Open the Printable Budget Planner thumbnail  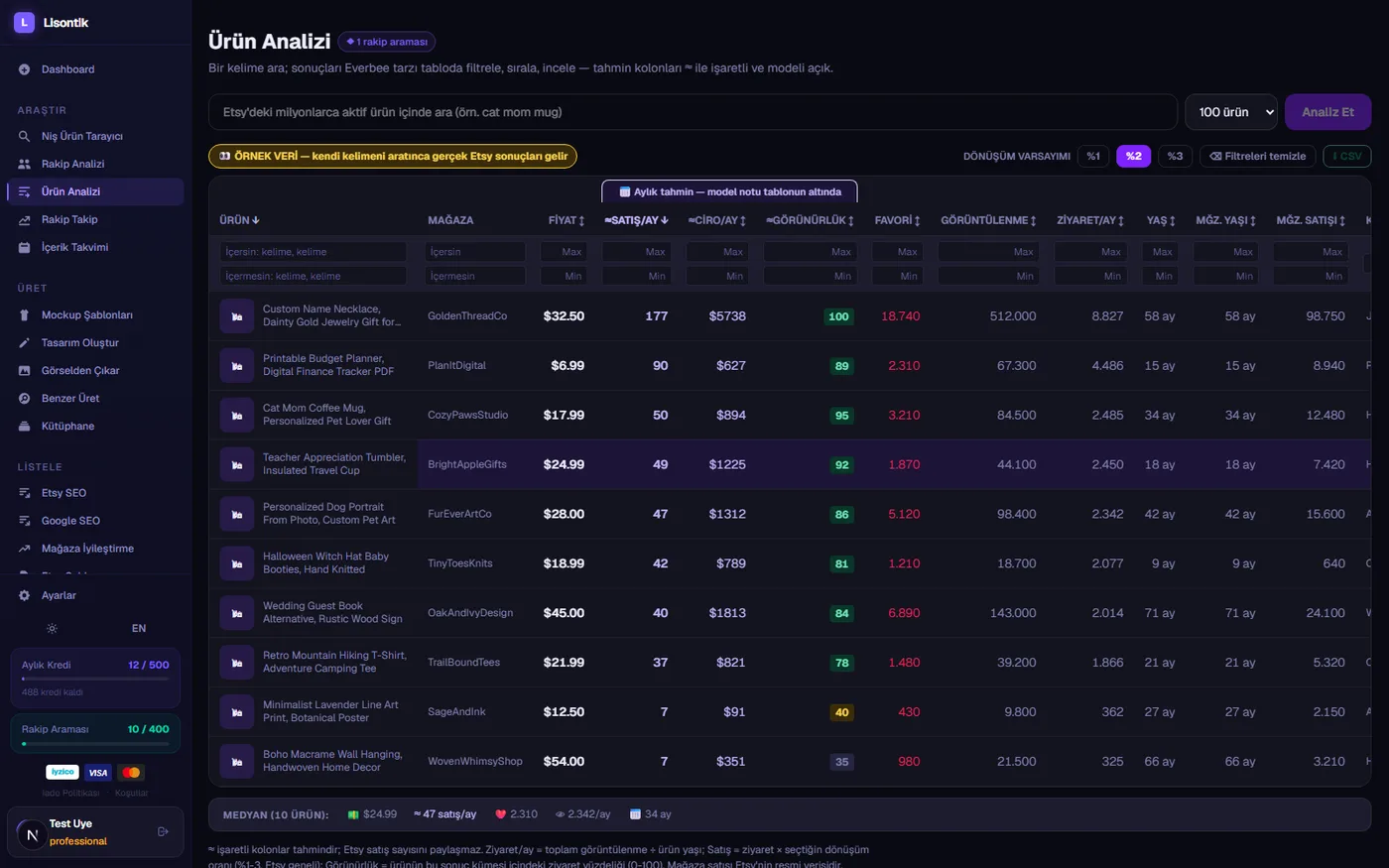pos(236,365)
